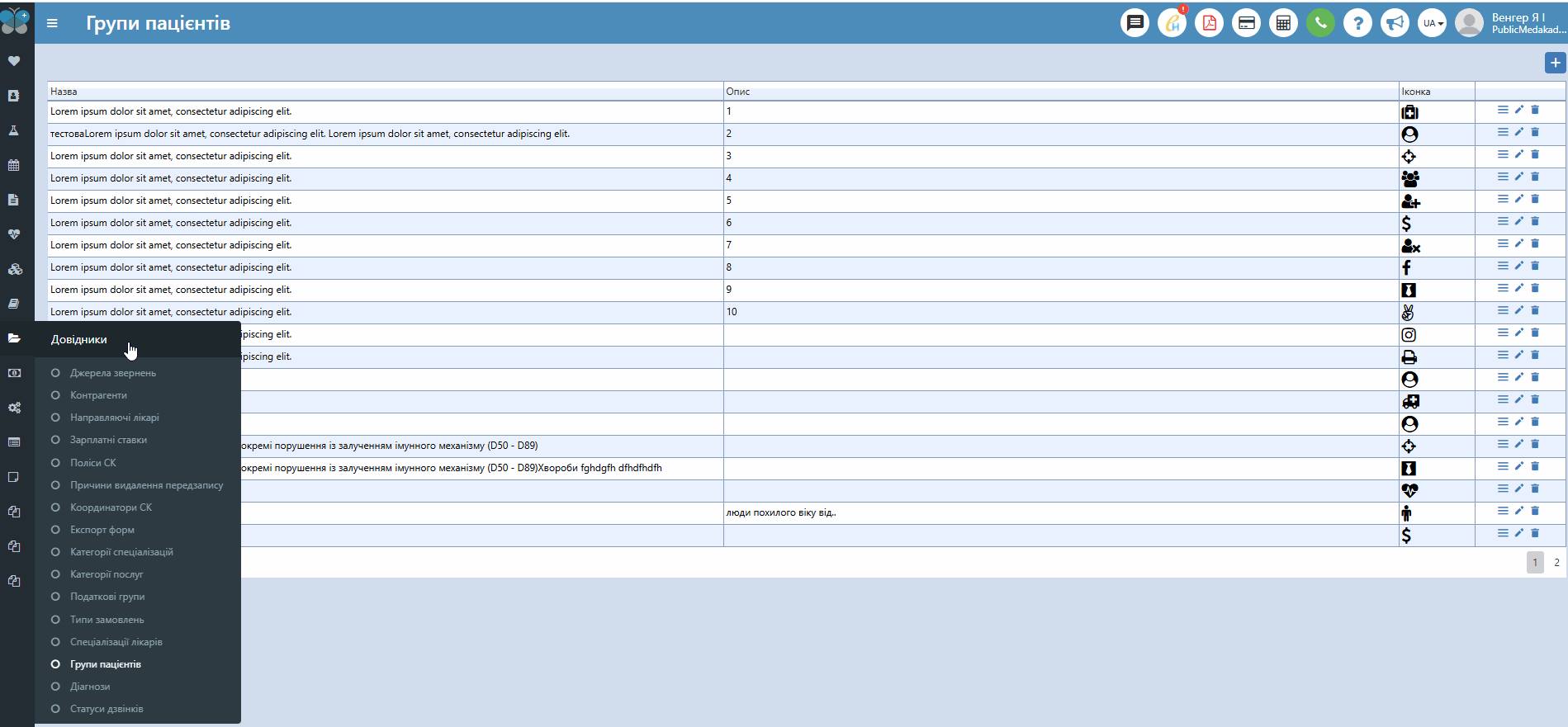This screenshot has height=727, width=1568.
Task: Open the notification icon with red badge
Action: [1172, 23]
